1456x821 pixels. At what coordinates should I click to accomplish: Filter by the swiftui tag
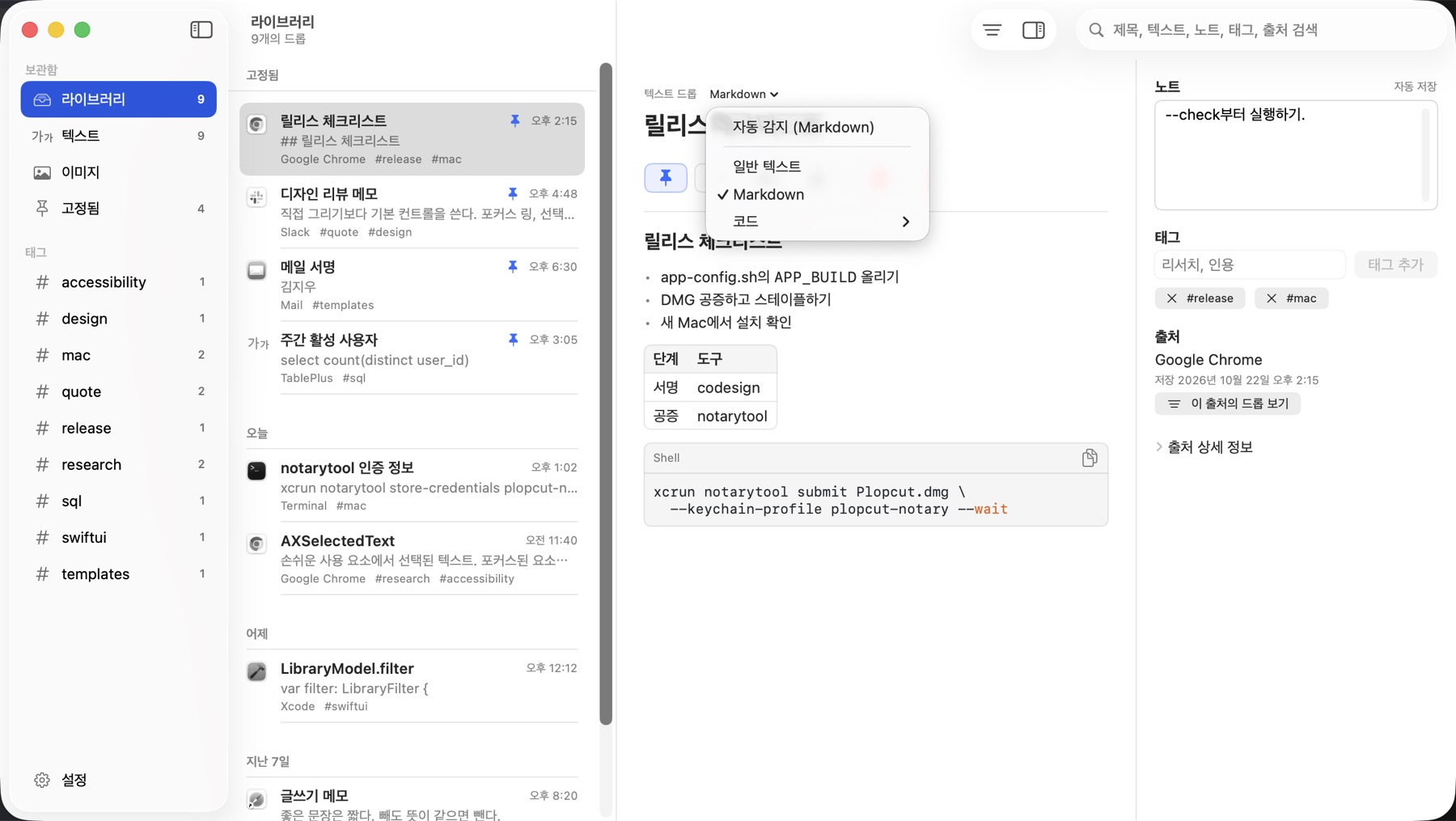click(119, 537)
